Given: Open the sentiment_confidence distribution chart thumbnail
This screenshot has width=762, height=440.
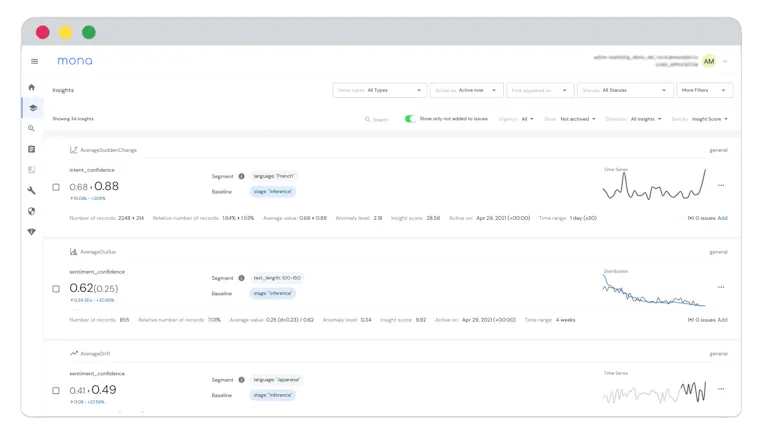Looking at the screenshot, I should (x=654, y=289).
